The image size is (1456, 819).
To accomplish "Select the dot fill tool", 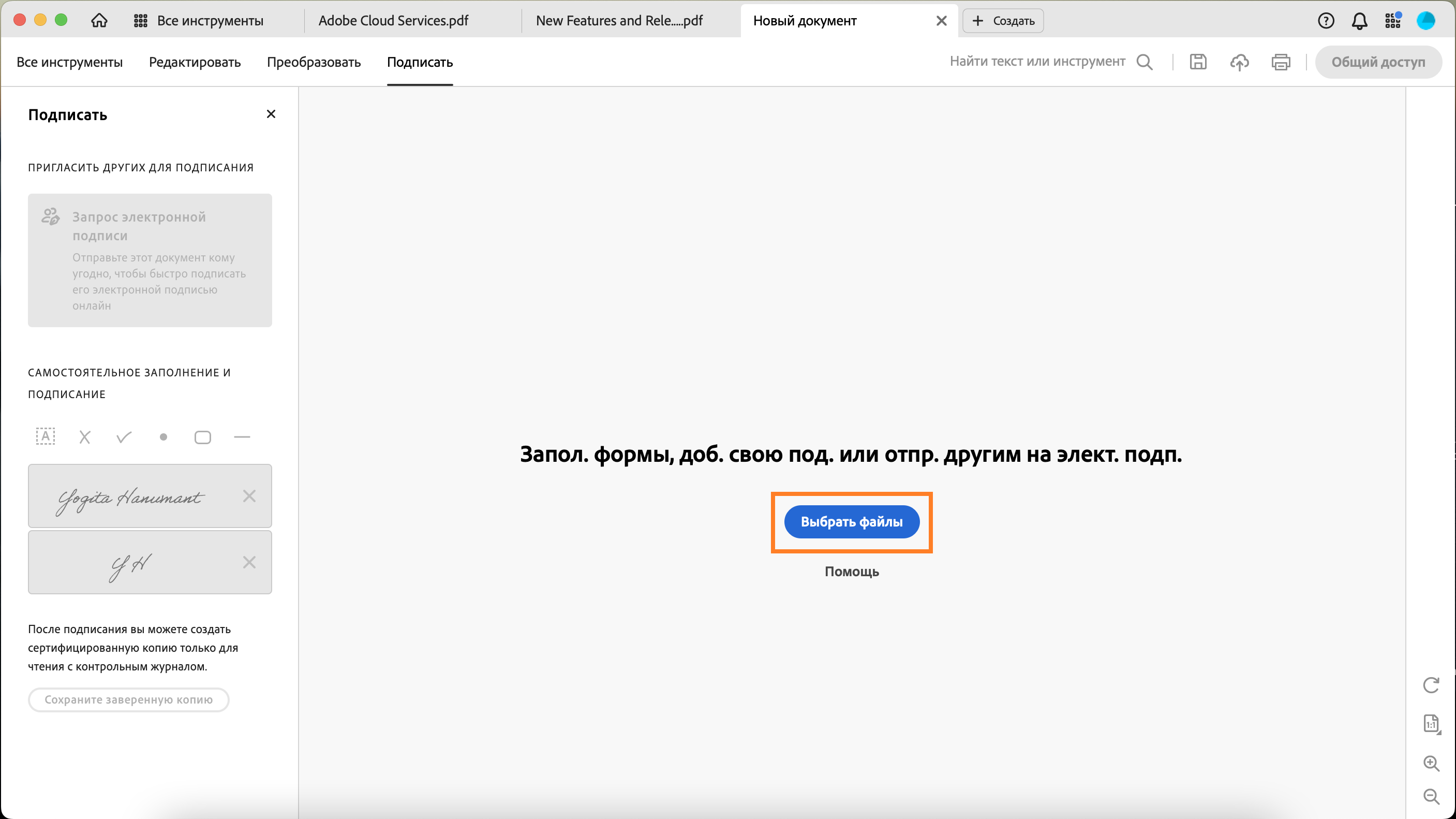I will [x=164, y=436].
